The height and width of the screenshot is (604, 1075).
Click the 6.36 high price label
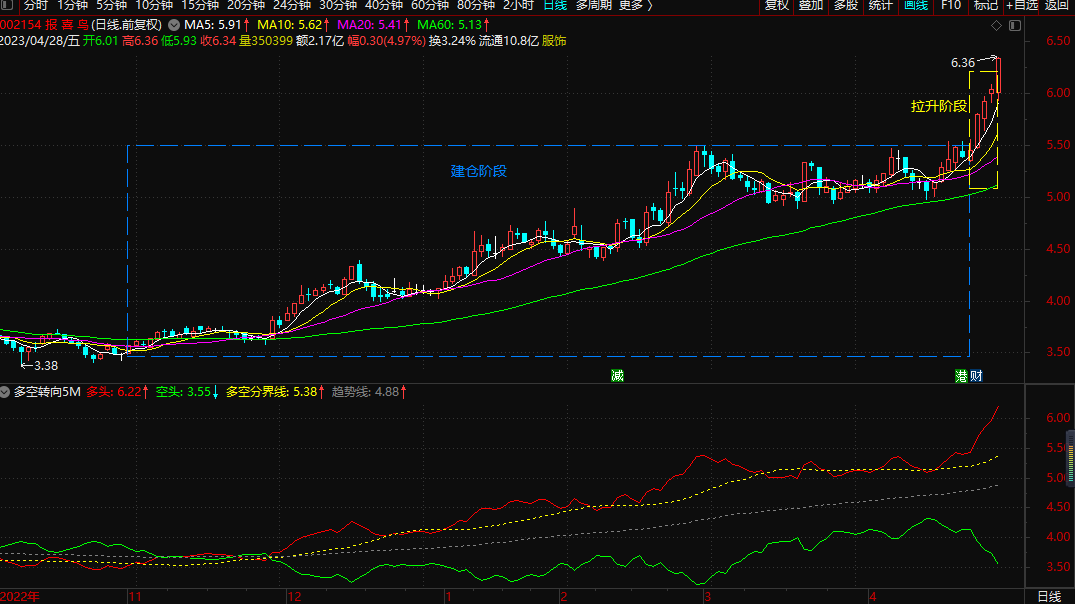pos(962,62)
